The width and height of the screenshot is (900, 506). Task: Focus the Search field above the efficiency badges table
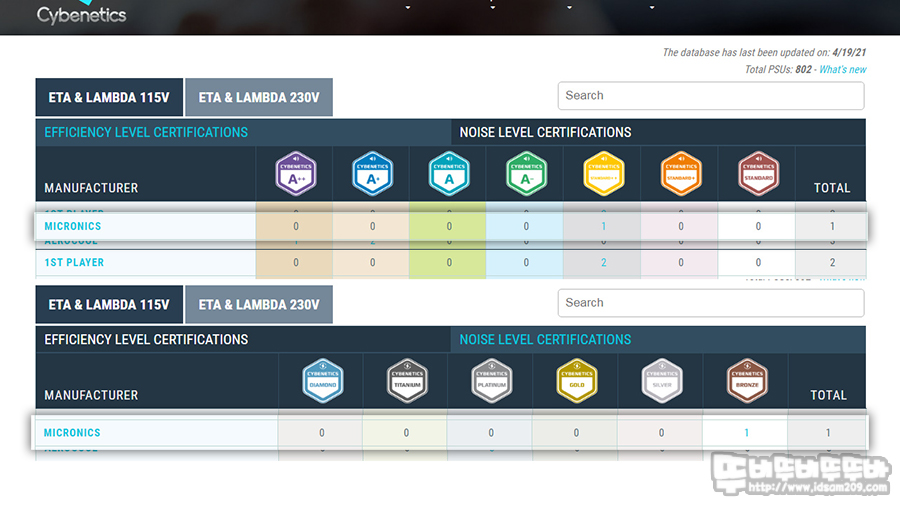click(711, 303)
